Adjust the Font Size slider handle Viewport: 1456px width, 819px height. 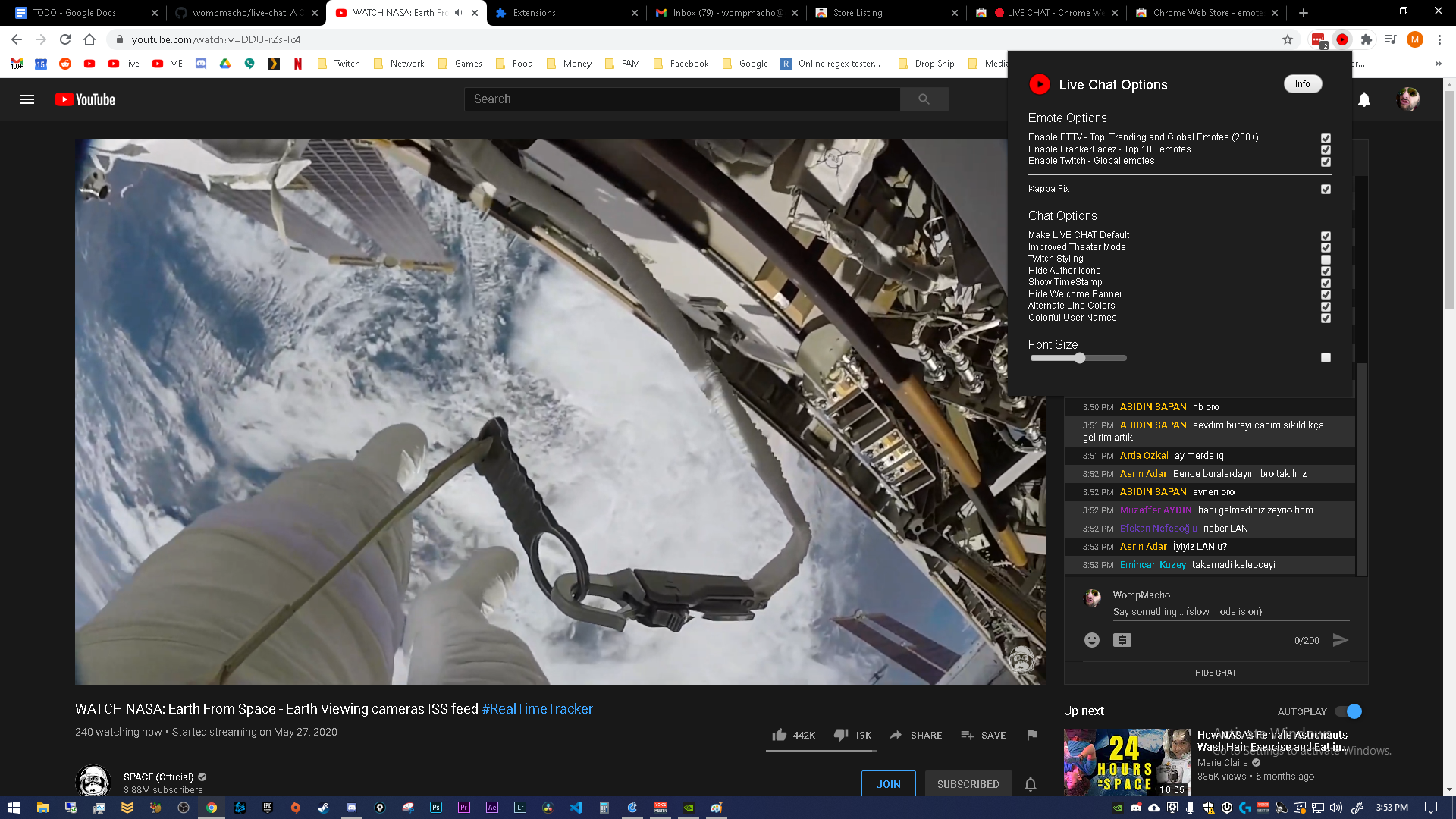click(x=1079, y=358)
